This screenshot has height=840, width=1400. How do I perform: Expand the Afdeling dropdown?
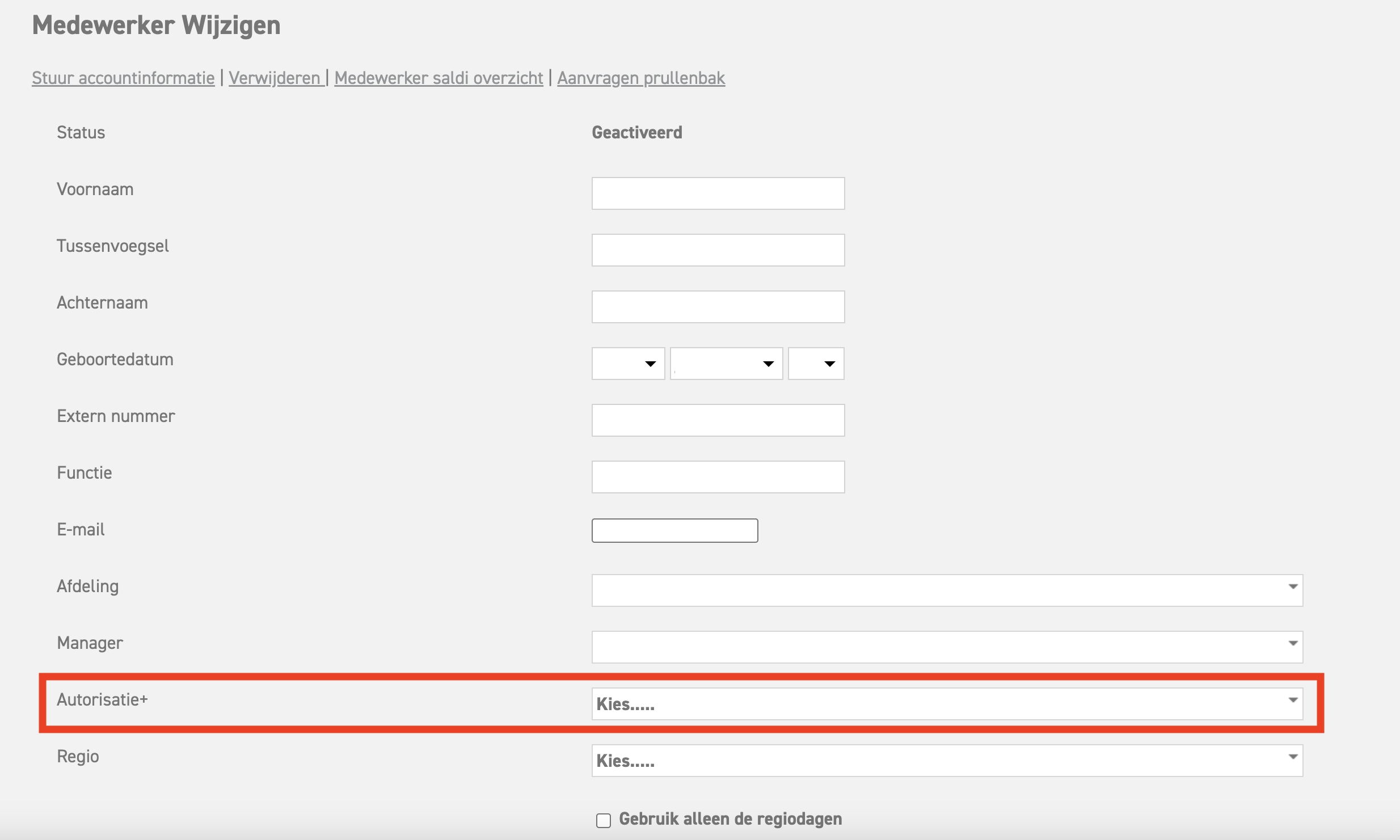pyautogui.click(x=947, y=590)
